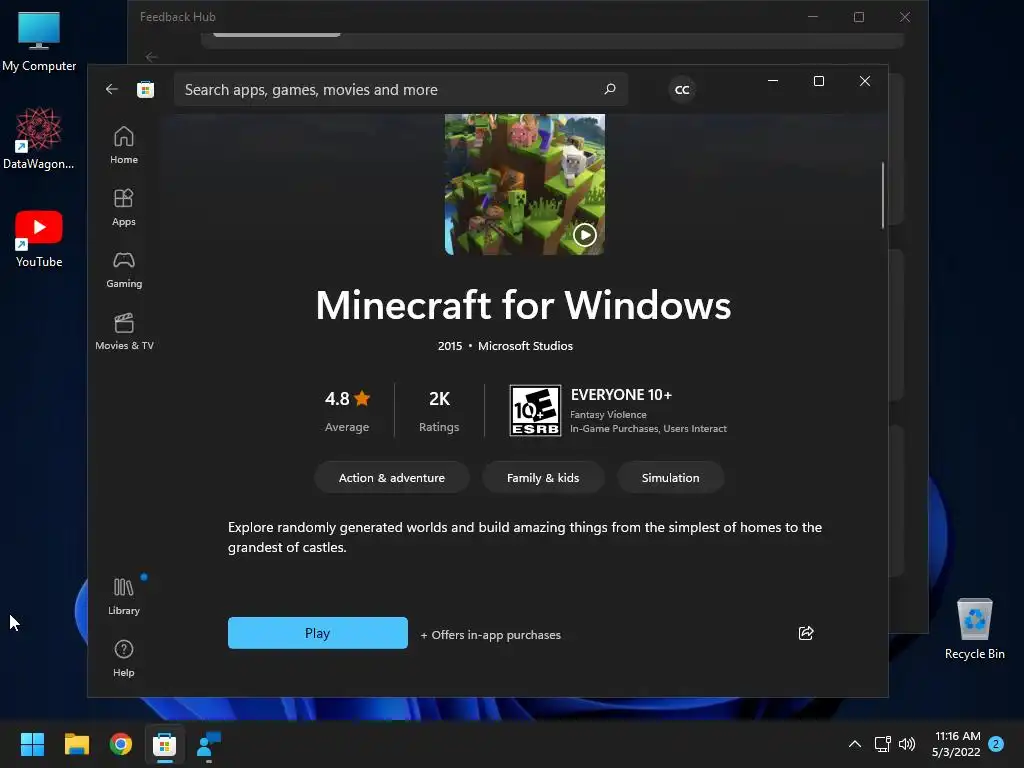Click Feedback Hub taskbar icon
This screenshot has height=768, width=1024.
209,744
